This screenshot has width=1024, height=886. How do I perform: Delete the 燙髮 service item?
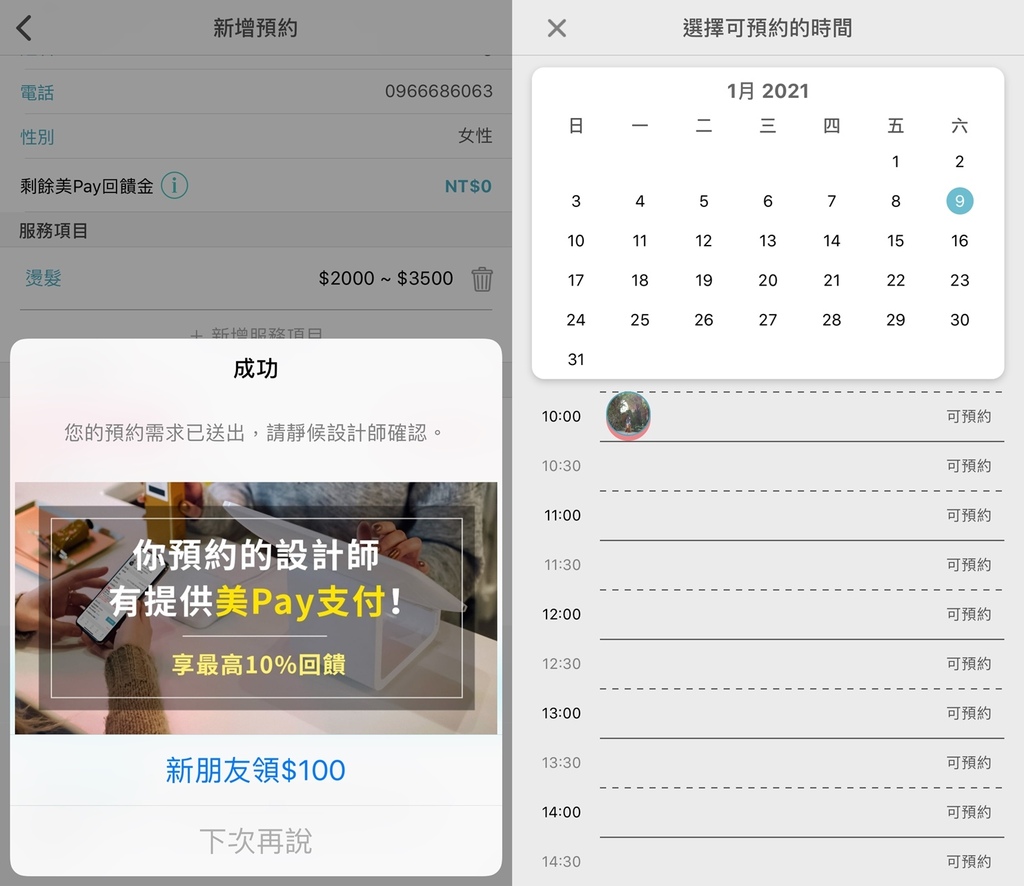(x=482, y=279)
